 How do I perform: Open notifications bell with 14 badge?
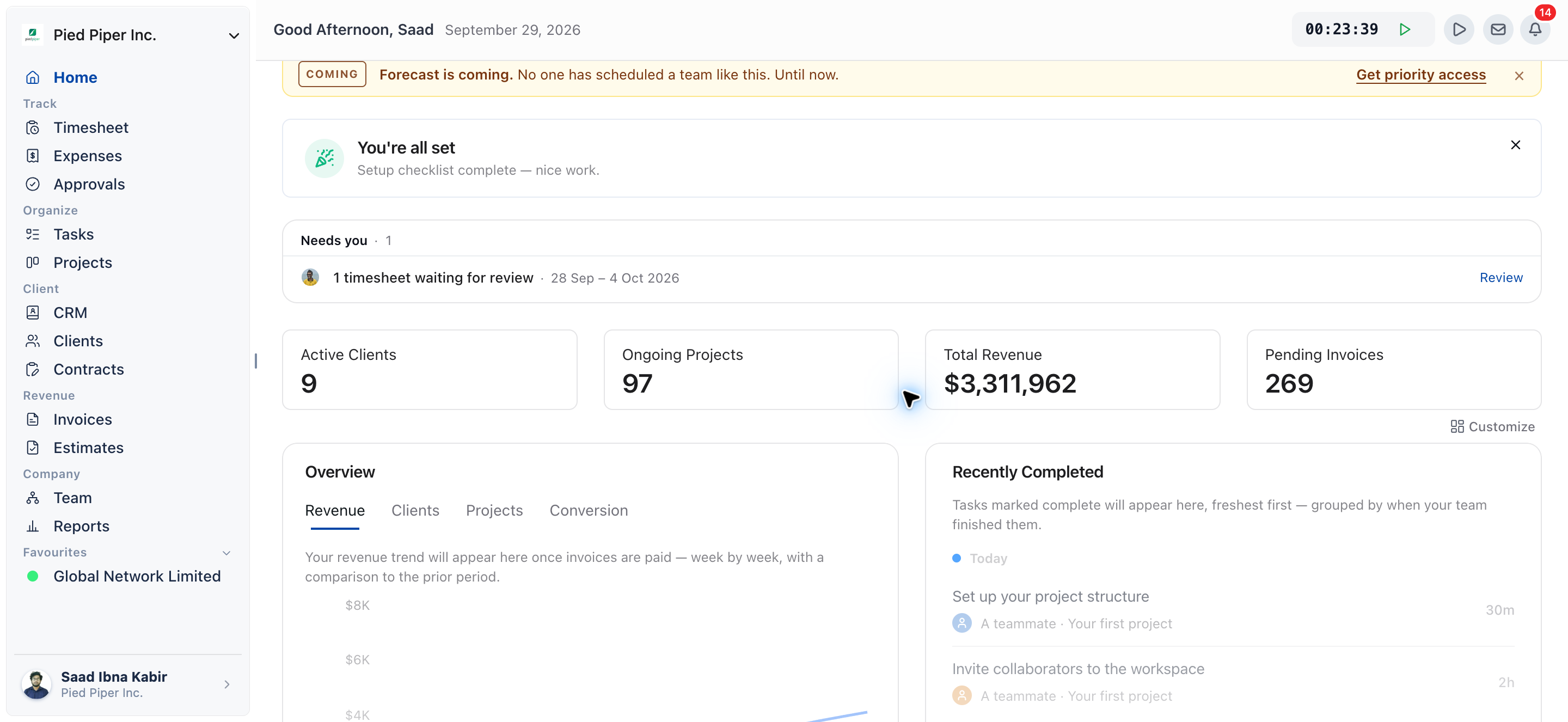coord(1535,29)
